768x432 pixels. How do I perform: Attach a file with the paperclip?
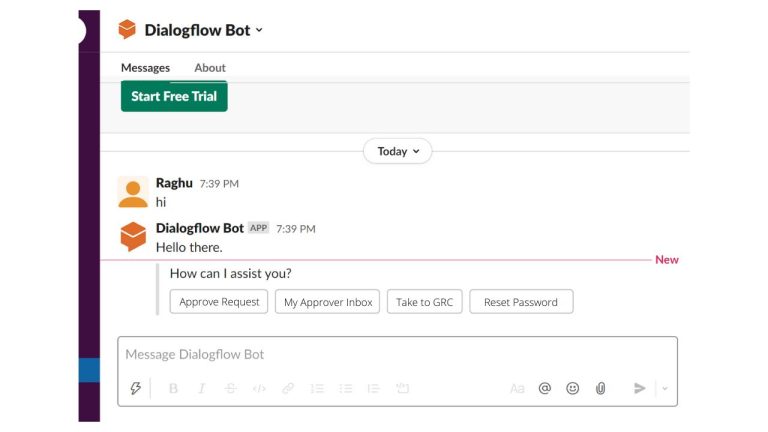coord(601,389)
